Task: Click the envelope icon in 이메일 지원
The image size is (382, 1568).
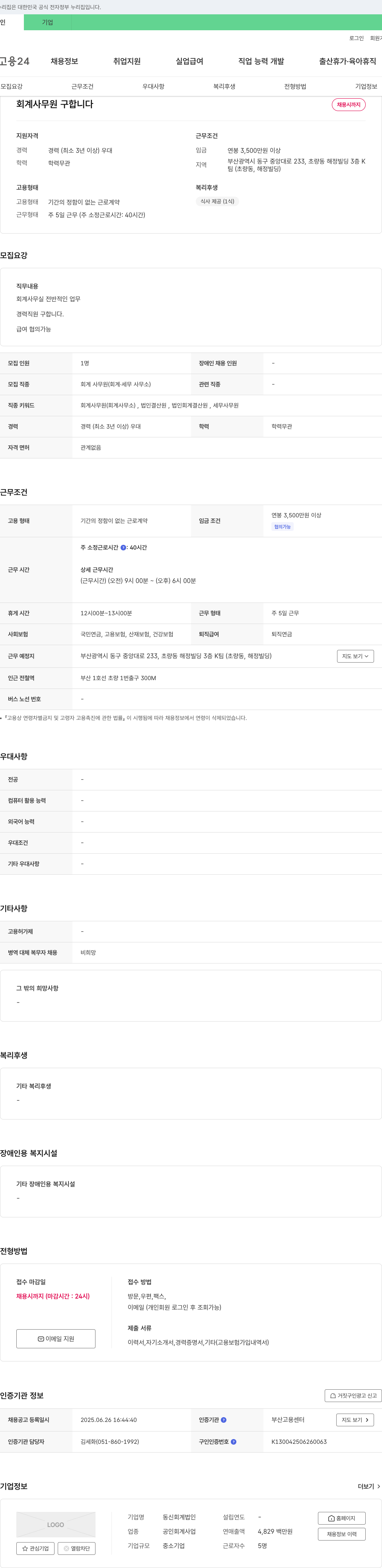Action: 41,1338
